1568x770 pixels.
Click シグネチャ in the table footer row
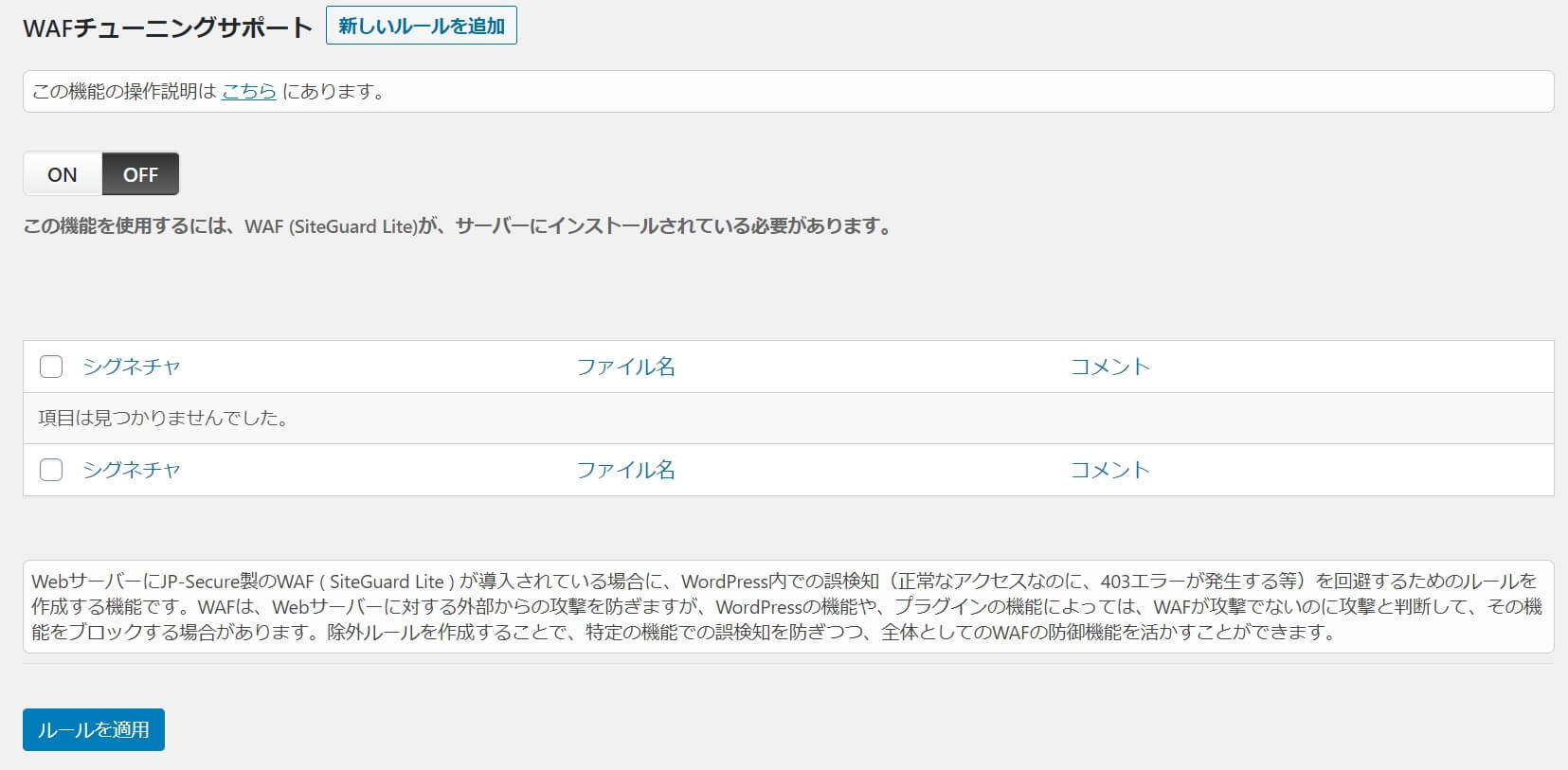131,470
